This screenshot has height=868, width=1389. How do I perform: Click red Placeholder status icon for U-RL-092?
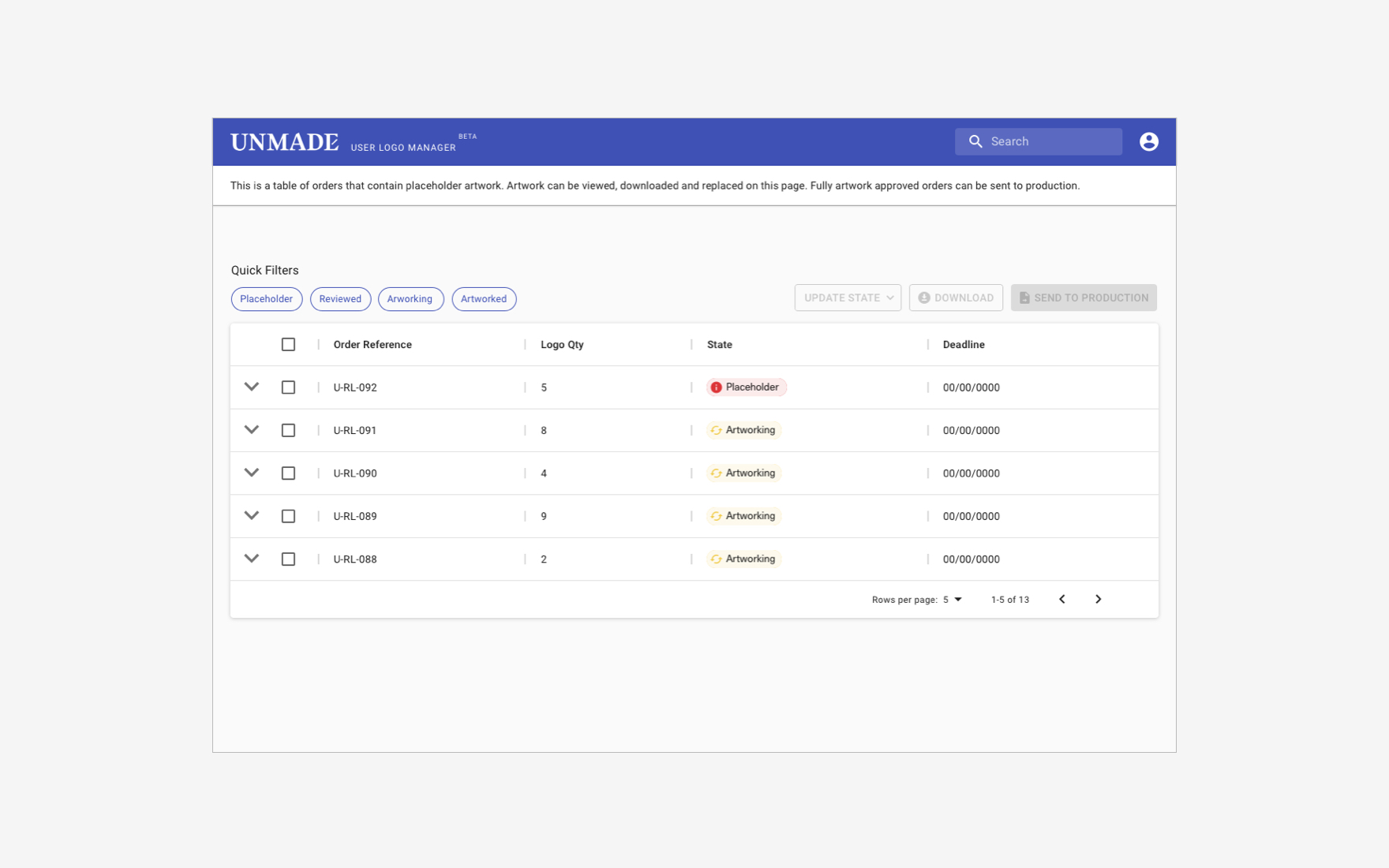(716, 387)
